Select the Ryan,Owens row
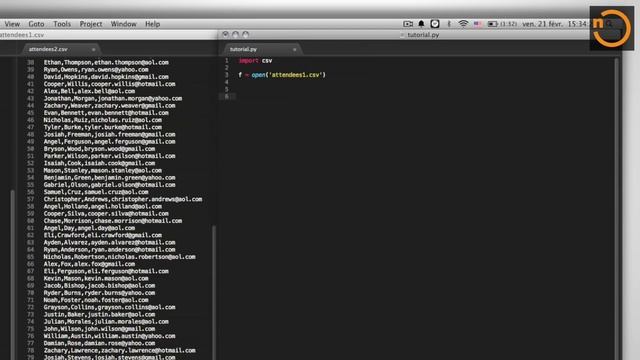This screenshot has width=640, height=360. (96, 70)
